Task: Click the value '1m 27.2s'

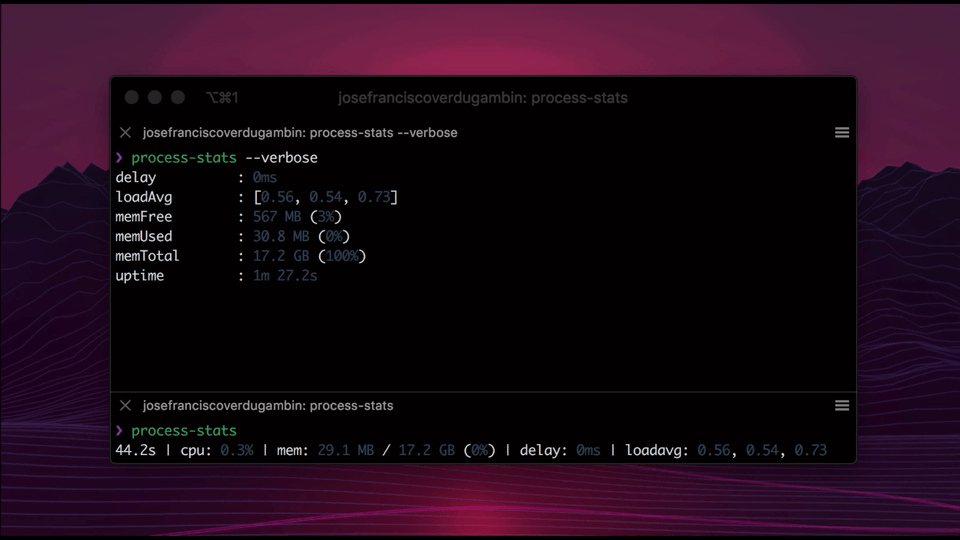Action: point(285,276)
